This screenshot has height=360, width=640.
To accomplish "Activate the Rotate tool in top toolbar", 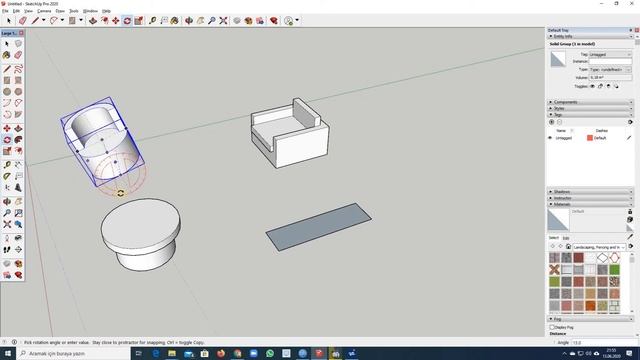I will click(127, 20).
